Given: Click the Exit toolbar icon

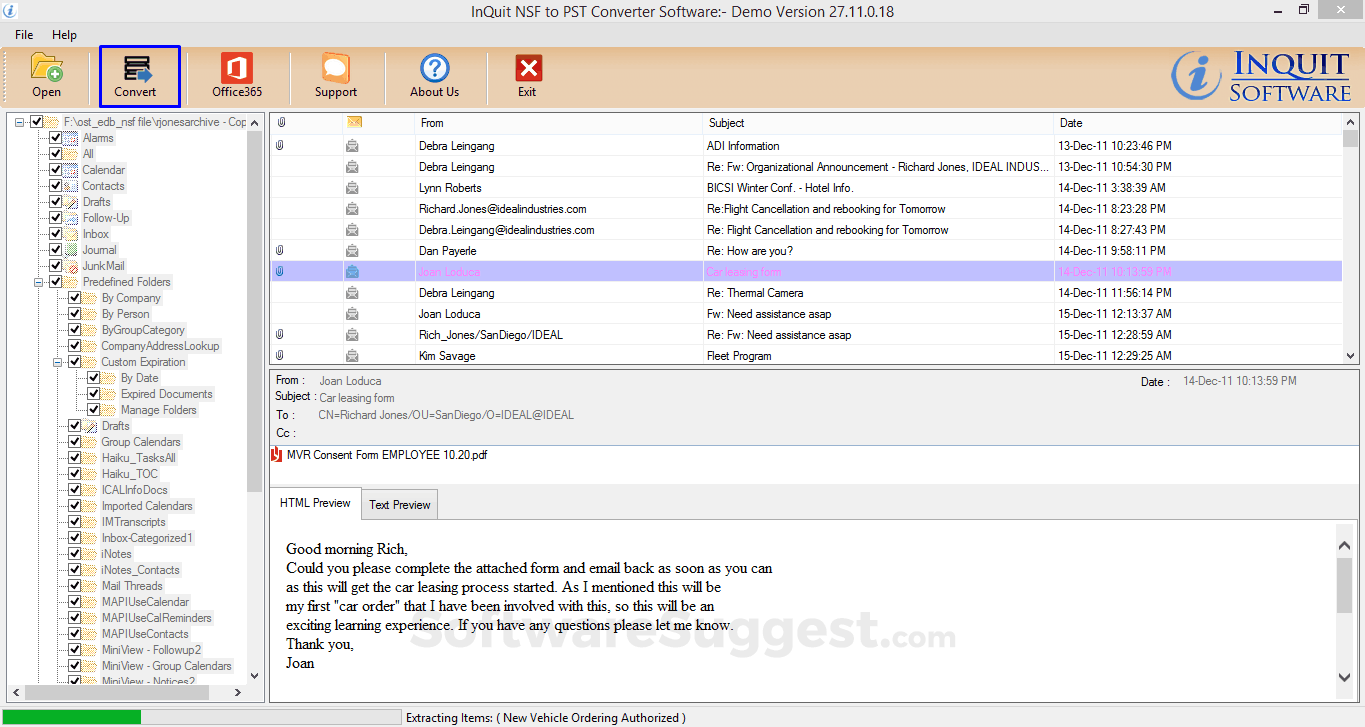Looking at the screenshot, I should 527,76.
